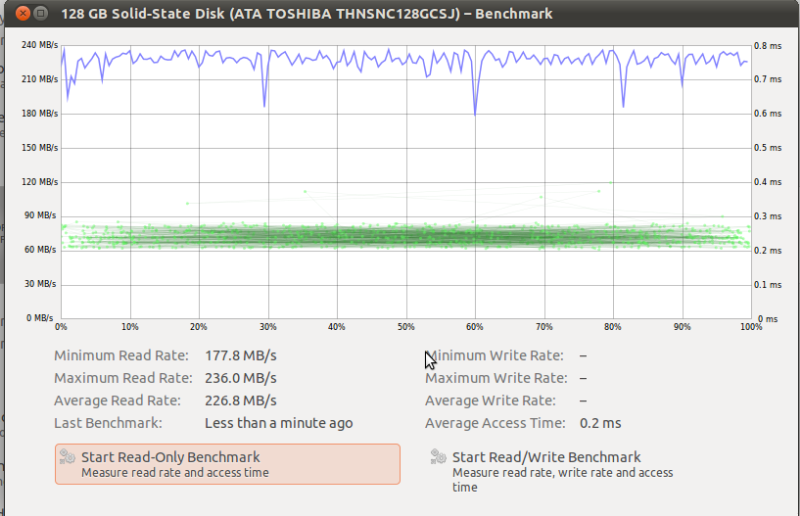The height and width of the screenshot is (516, 800).
Task: Click the gears icon on Read-Only Benchmark
Action: [67, 456]
